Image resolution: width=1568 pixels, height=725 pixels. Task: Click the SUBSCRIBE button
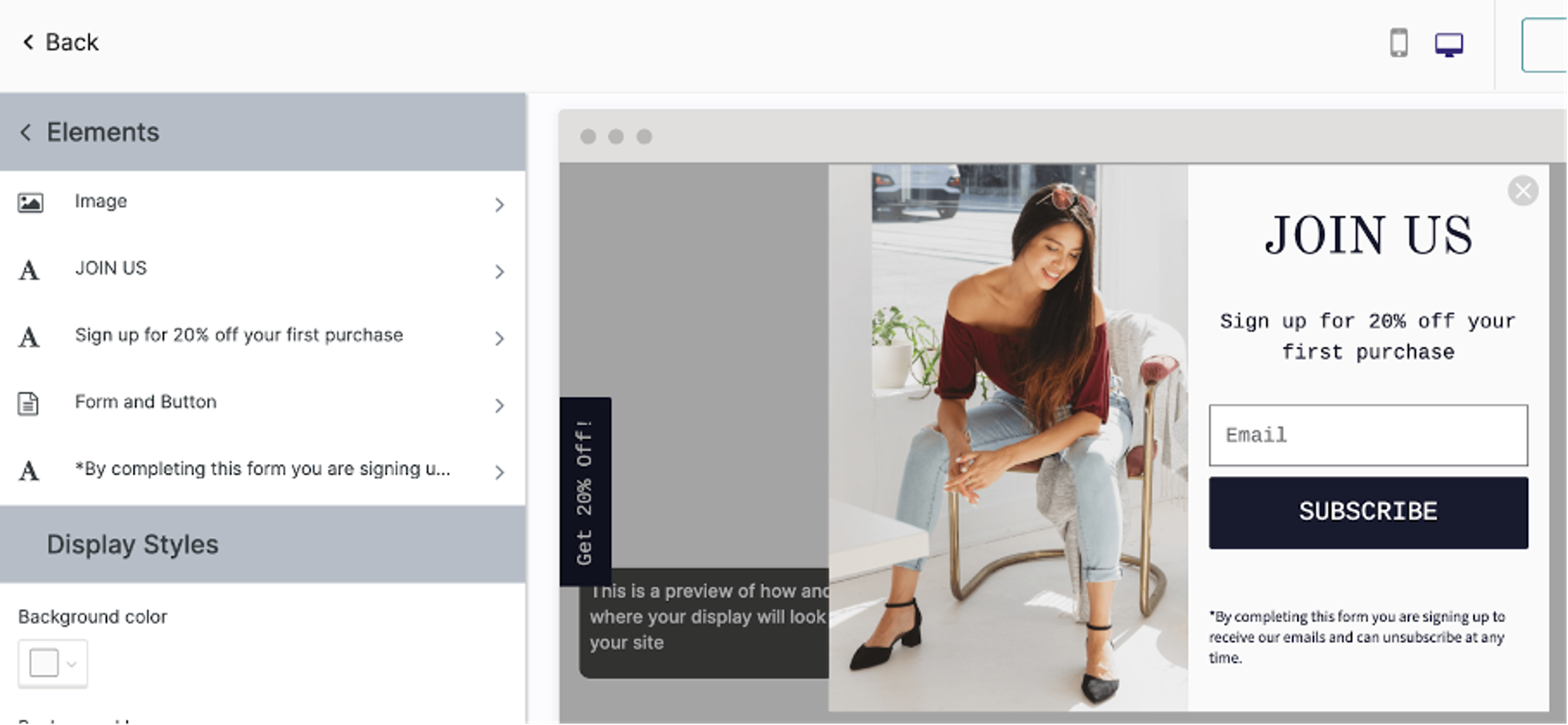tap(1368, 513)
